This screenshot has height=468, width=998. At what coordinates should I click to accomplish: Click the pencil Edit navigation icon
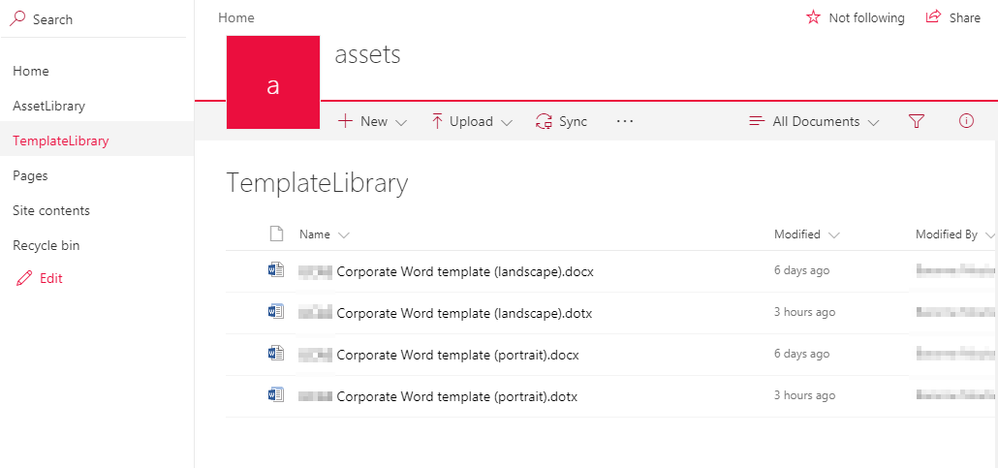(24, 279)
